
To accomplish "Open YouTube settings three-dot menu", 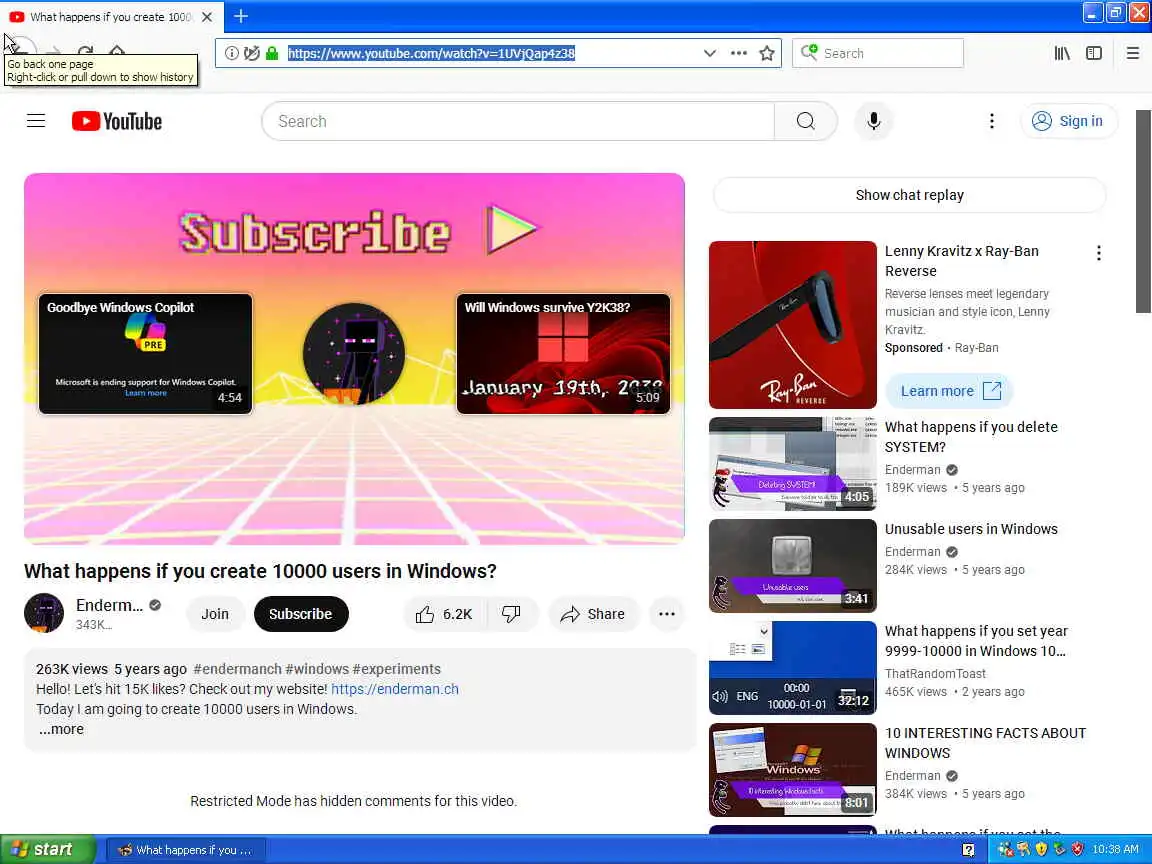I will point(991,121).
